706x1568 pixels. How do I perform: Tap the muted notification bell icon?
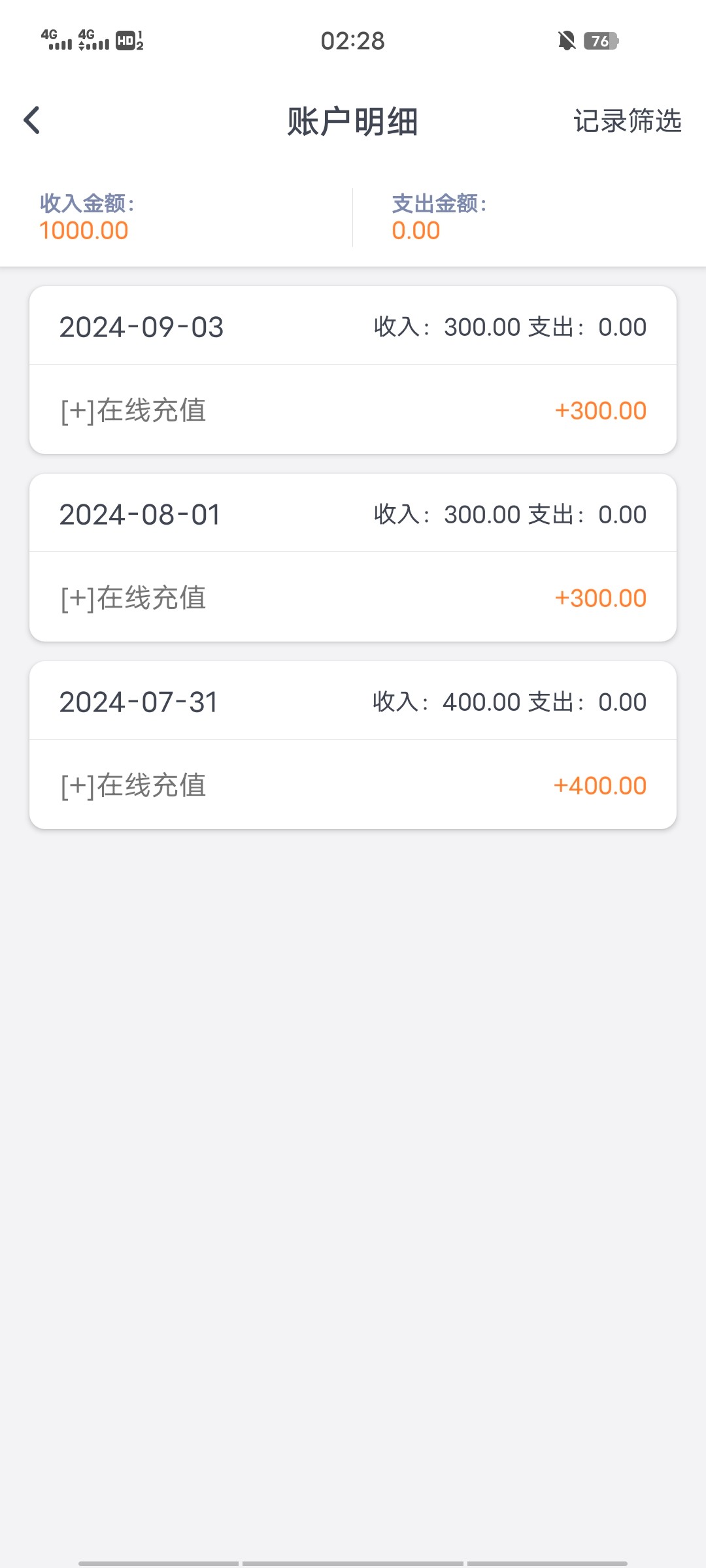coord(567,41)
